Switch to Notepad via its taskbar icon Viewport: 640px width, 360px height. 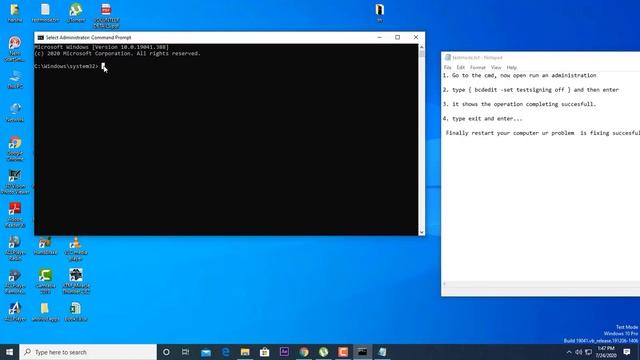point(382,352)
